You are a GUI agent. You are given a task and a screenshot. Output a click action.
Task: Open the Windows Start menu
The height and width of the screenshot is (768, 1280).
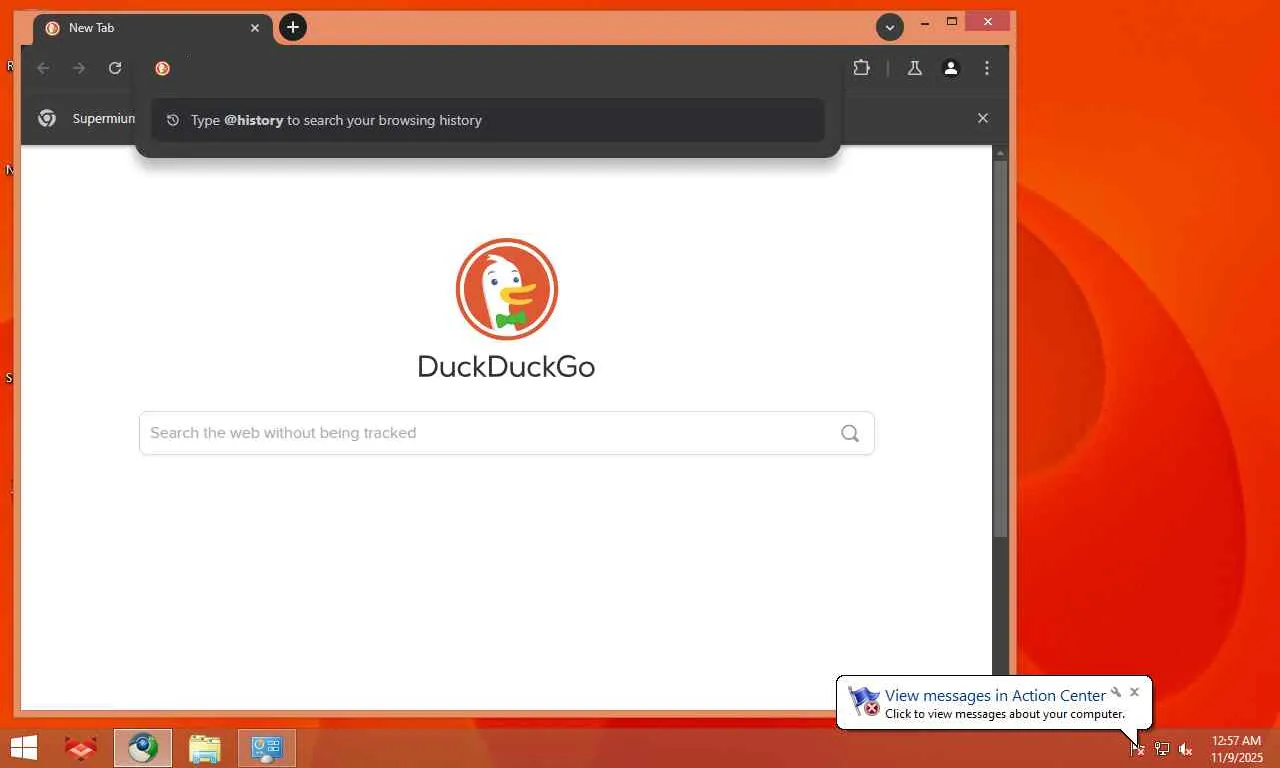(24, 748)
